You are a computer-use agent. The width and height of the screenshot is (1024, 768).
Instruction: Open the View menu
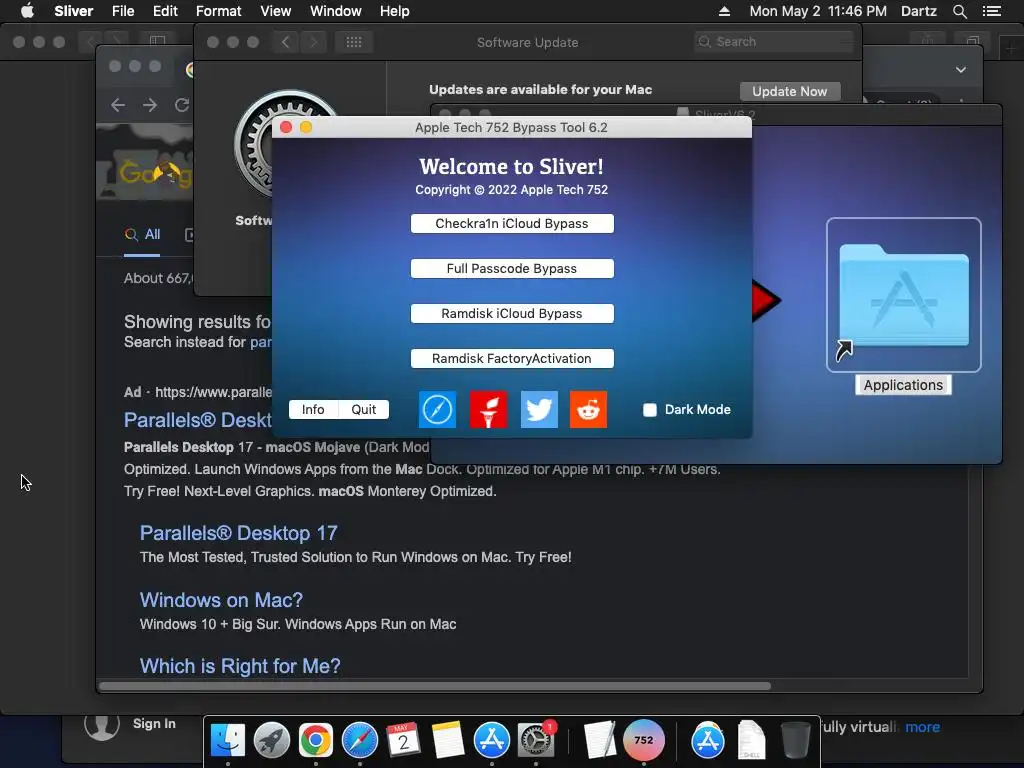(x=276, y=11)
